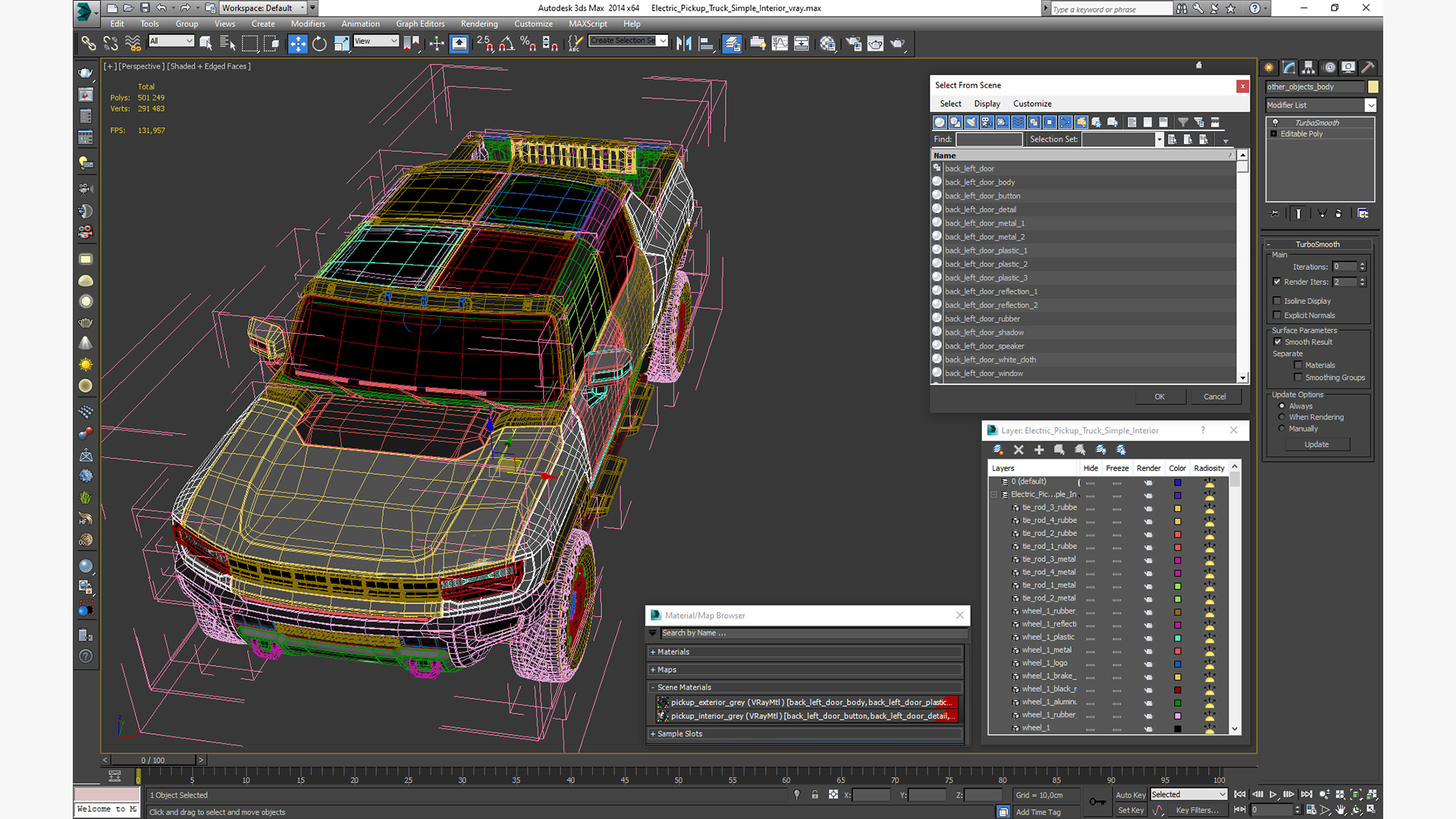
Task: Select the Always update option
Action: [1282, 406]
